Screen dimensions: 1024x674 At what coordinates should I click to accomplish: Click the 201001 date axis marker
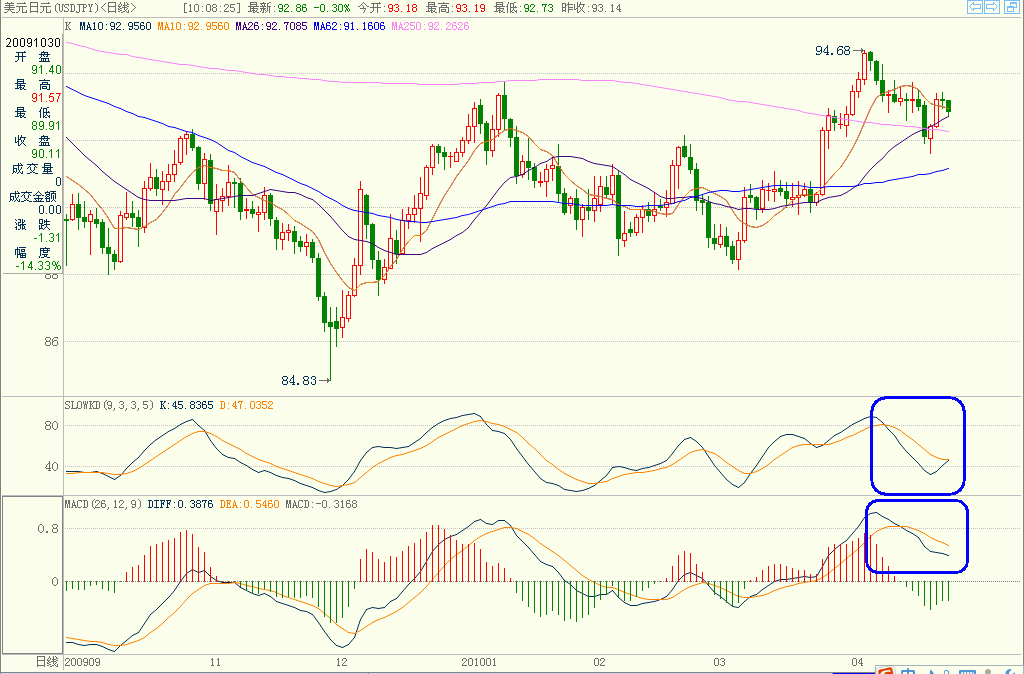(x=479, y=662)
